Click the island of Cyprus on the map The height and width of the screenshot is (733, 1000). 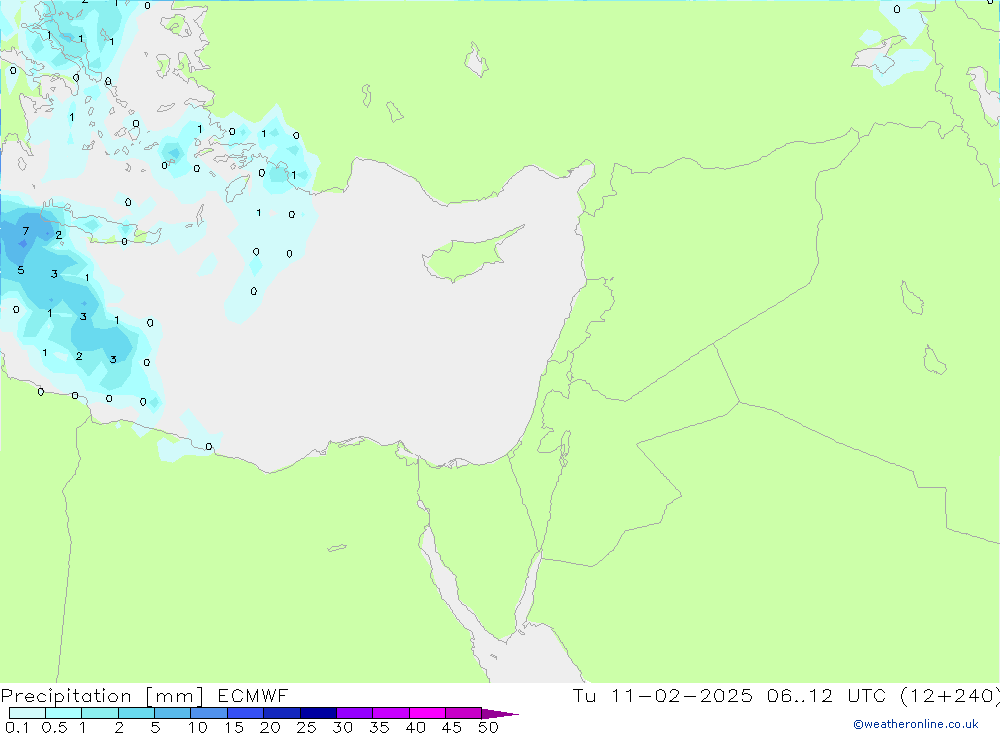click(471, 253)
